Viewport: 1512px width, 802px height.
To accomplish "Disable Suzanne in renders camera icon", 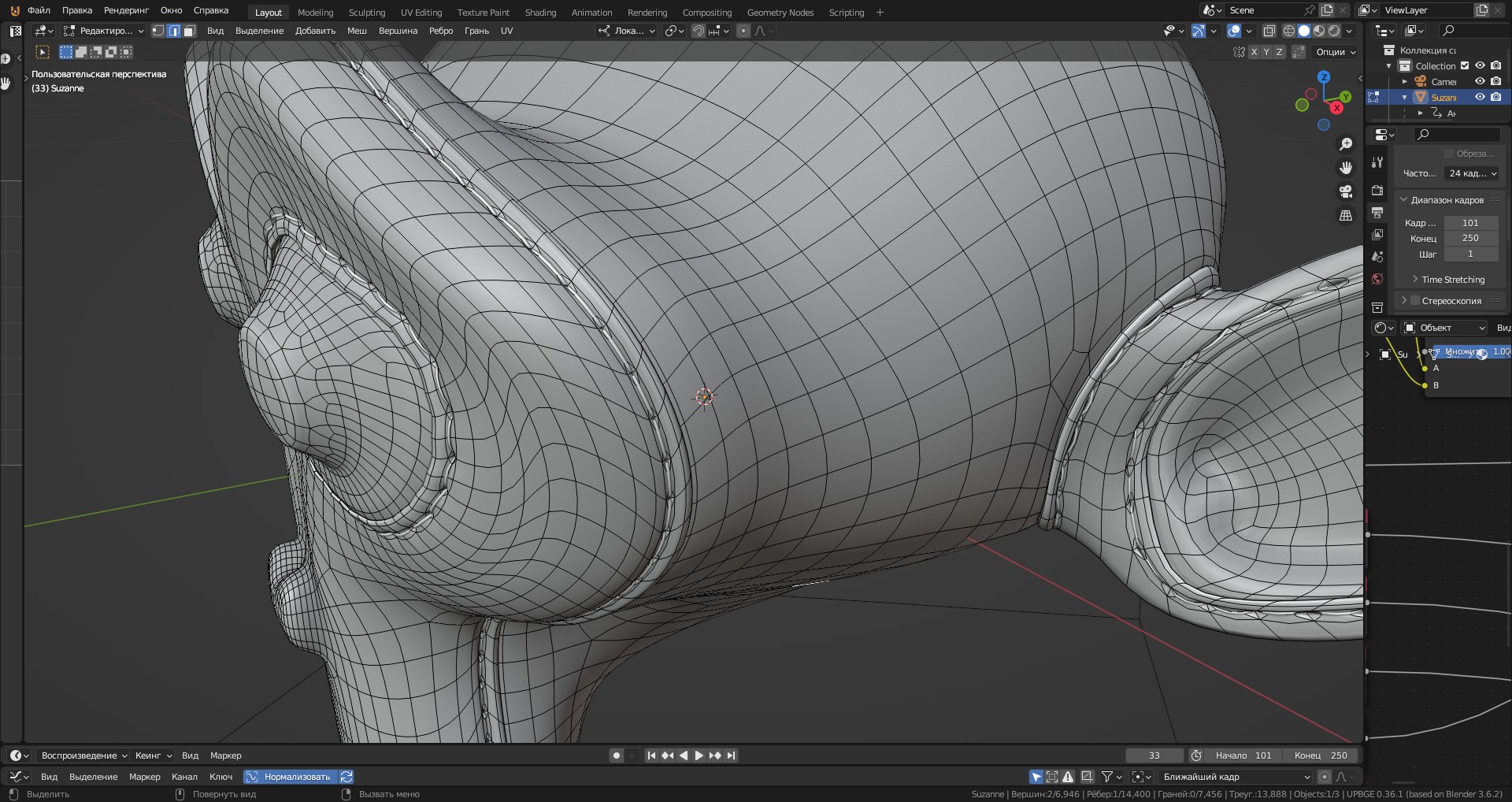I will click(1495, 97).
